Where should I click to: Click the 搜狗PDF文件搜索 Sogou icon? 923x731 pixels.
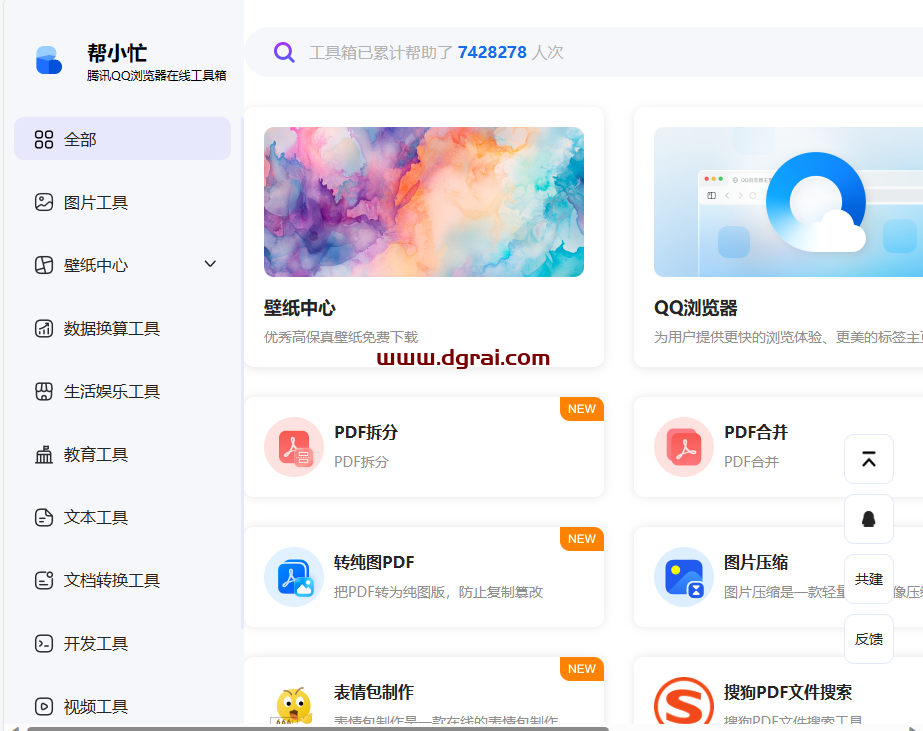(683, 701)
